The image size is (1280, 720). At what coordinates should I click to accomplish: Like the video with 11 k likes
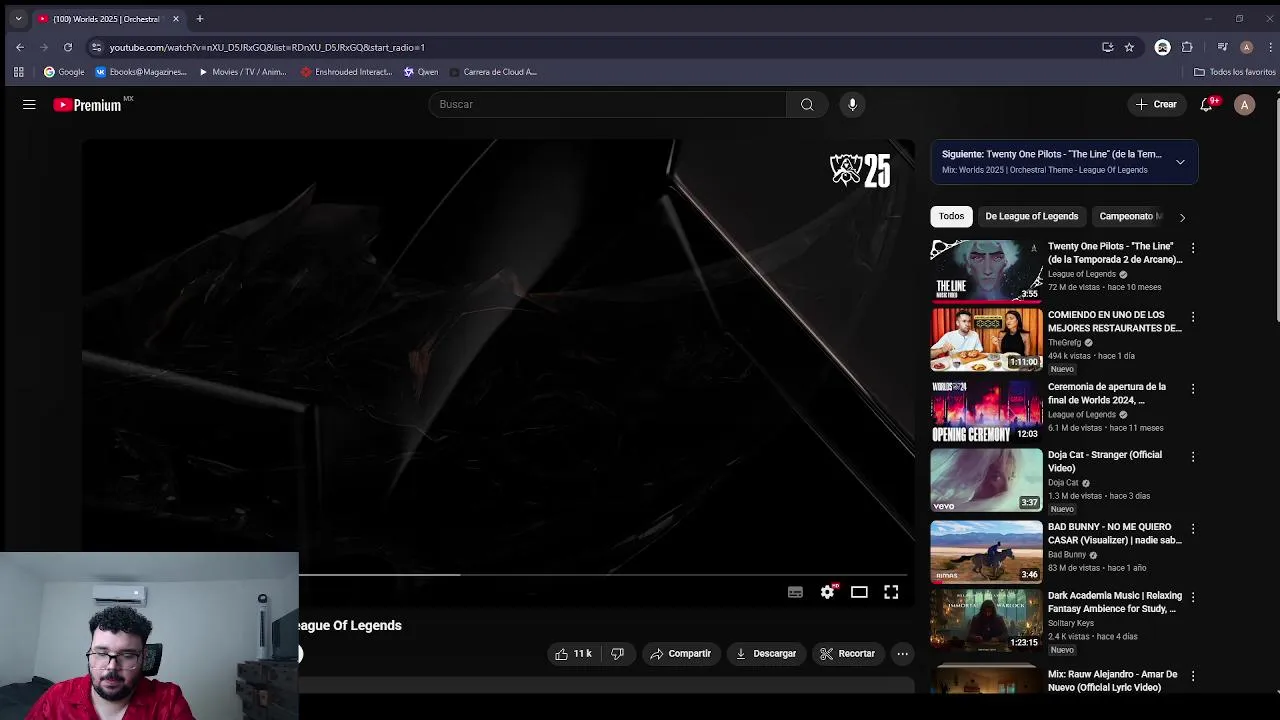(x=573, y=653)
